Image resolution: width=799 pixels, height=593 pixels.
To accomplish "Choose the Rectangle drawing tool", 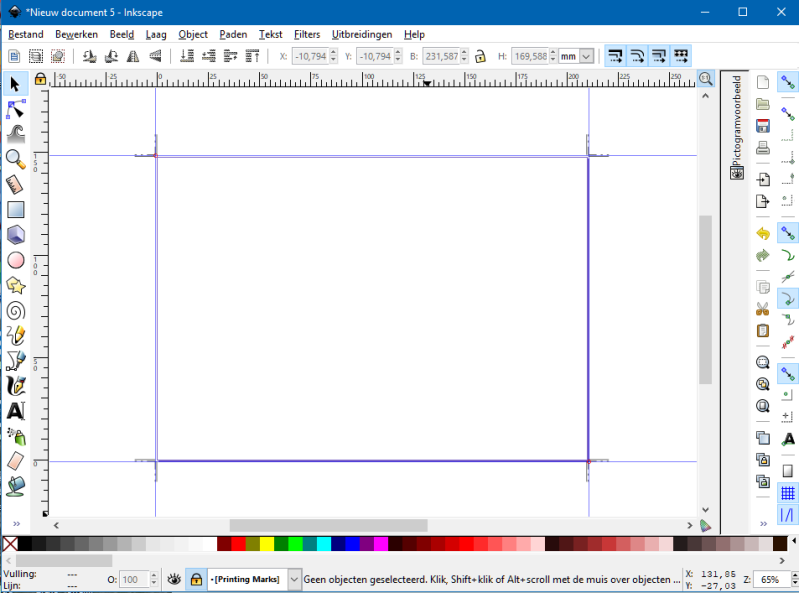I will pyautogui.click(x=15, y=210).
